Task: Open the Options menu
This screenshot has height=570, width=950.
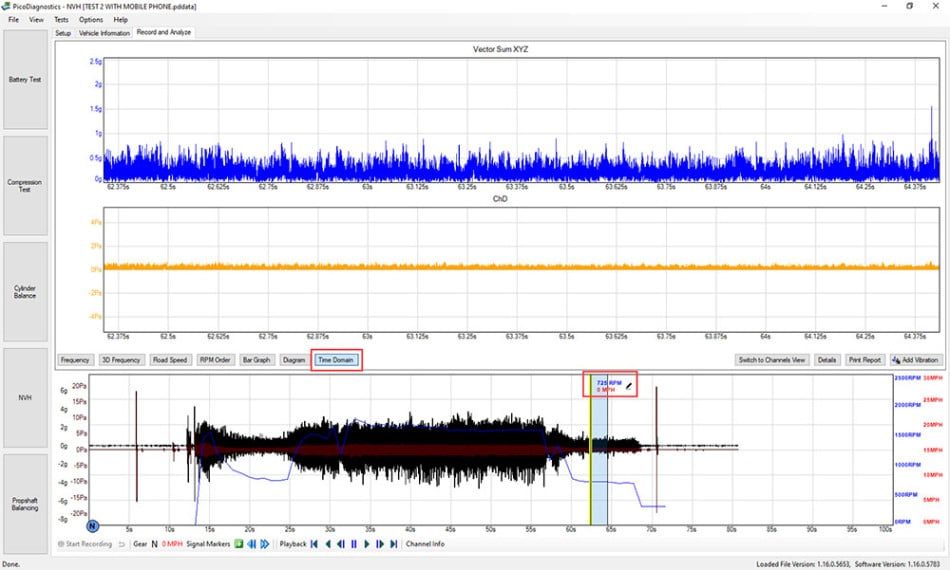Action: tap(91, 19)
